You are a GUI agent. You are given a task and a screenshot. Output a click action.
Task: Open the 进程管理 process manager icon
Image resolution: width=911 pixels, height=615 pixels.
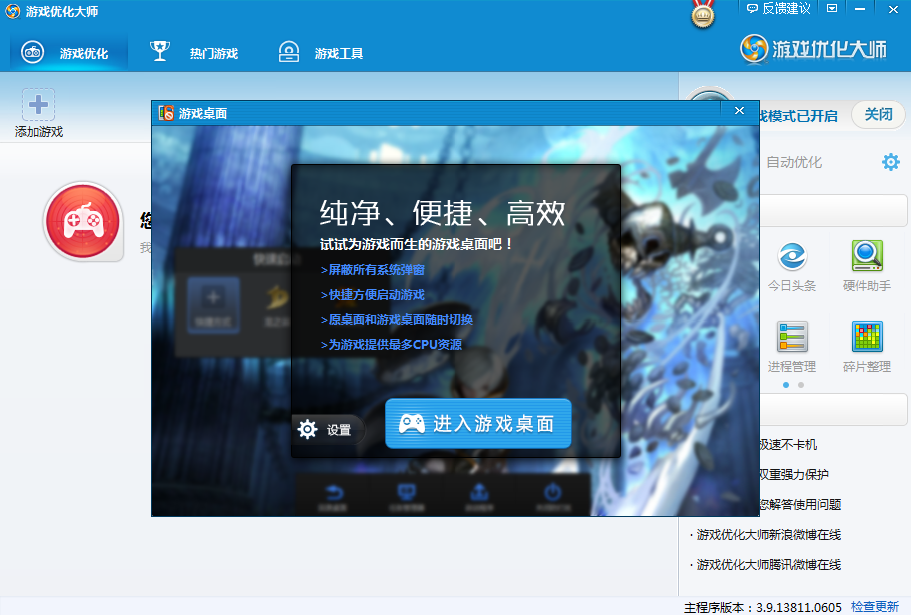point(792,340)
